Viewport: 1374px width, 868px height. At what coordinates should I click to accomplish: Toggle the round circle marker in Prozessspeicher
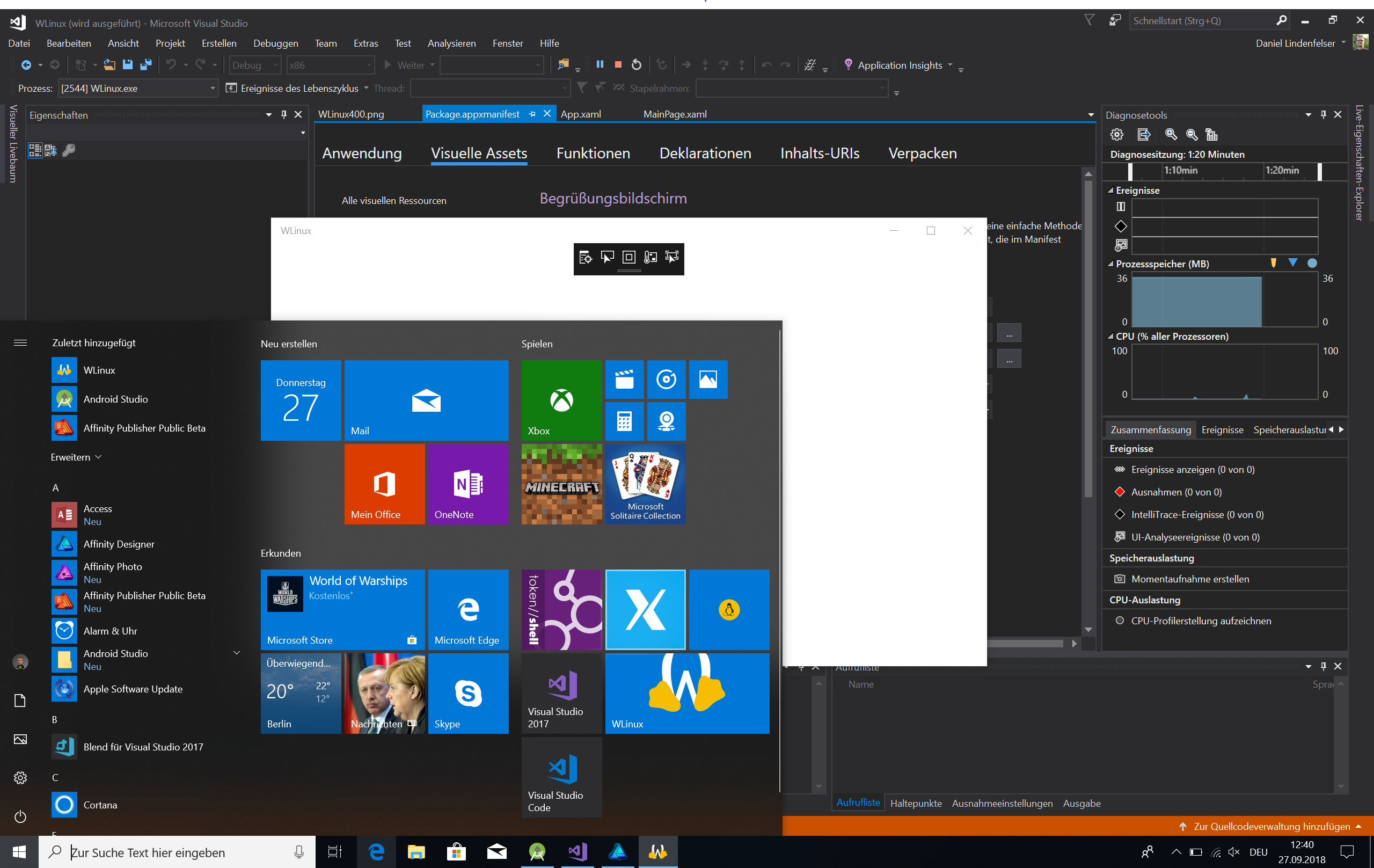coord(1312,263)
